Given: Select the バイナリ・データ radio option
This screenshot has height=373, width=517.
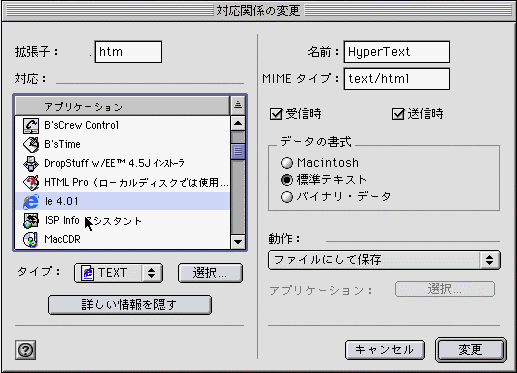Looking at the screenshot, I should [287, 197].
